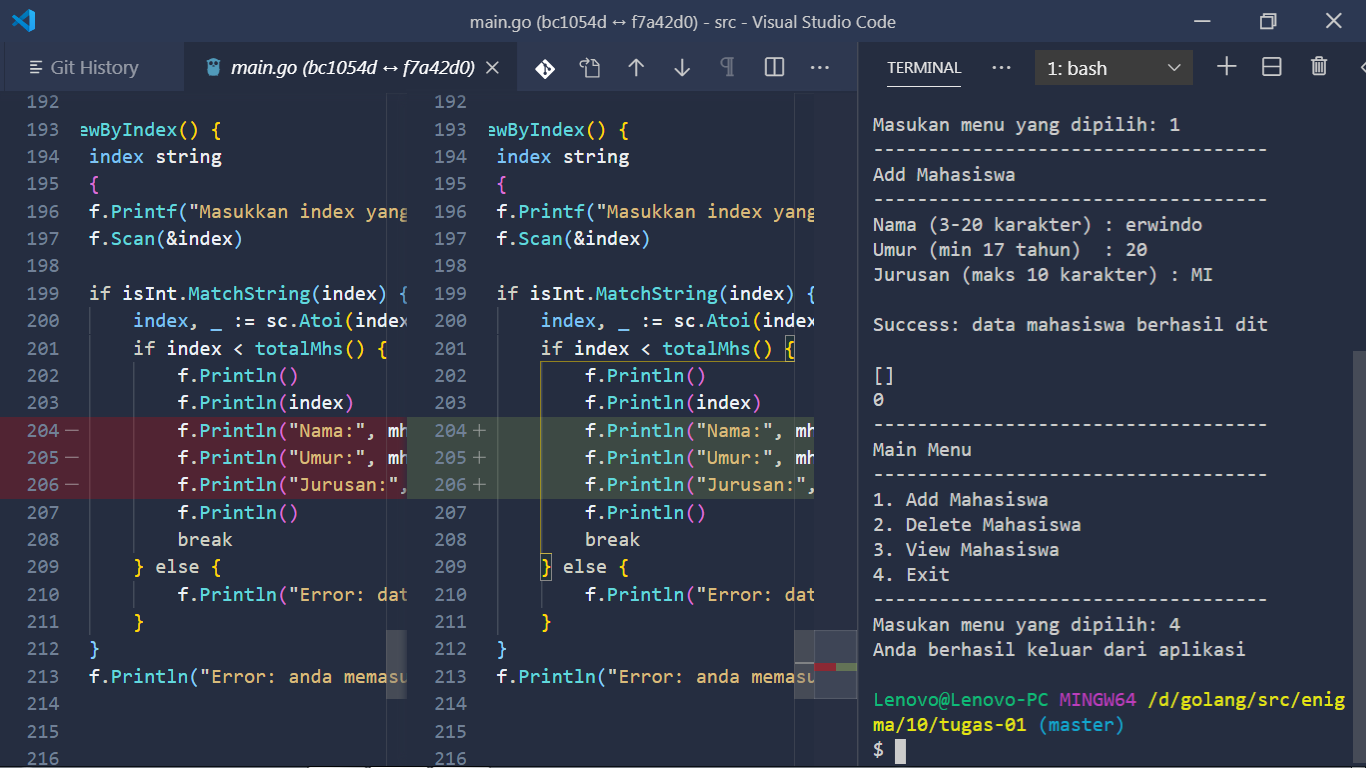Open the file from the diff toolbar
This screenshot has height=768, width=1366.
(590, 68)
